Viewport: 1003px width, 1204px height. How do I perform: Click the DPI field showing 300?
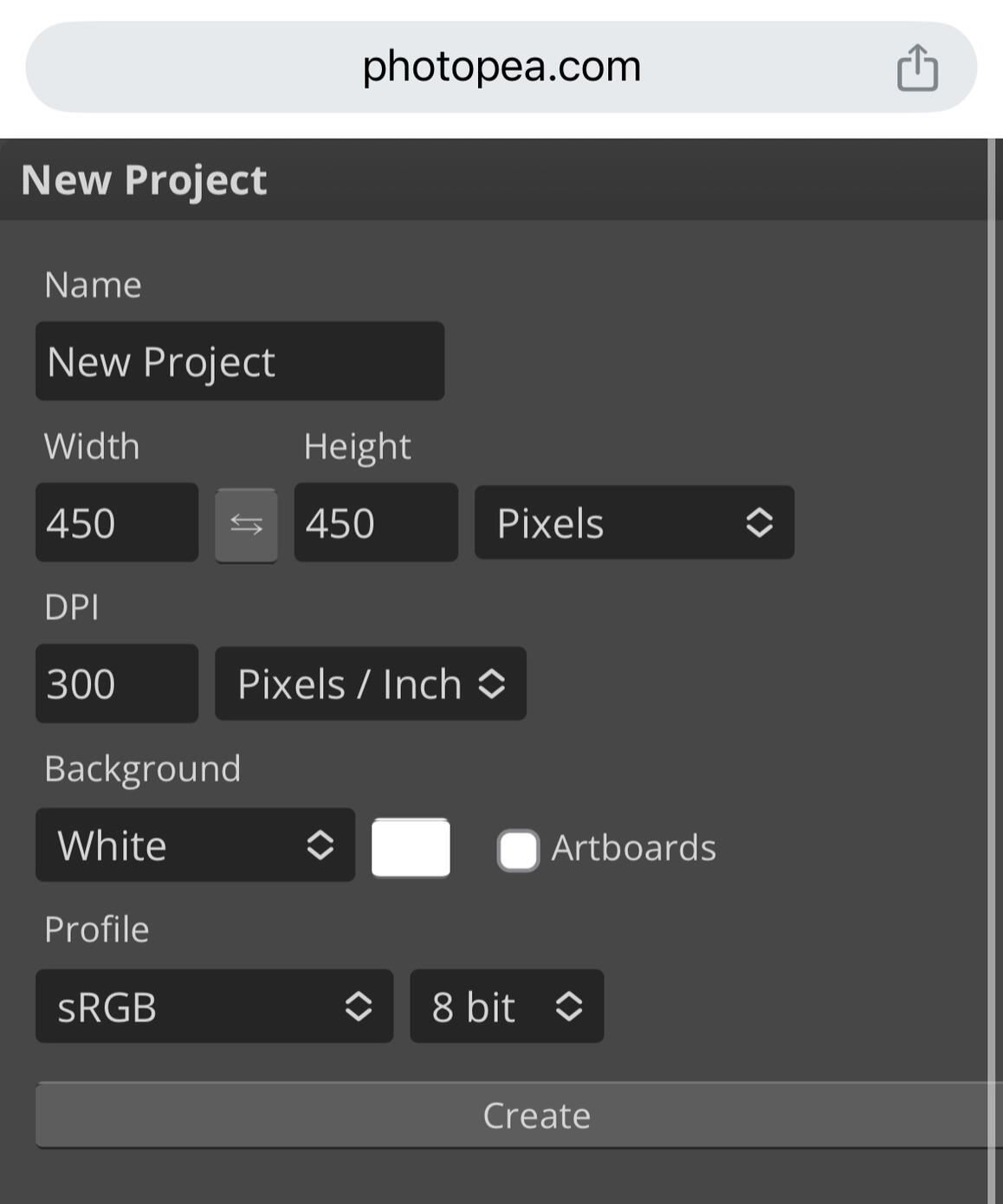coord(116,683)
